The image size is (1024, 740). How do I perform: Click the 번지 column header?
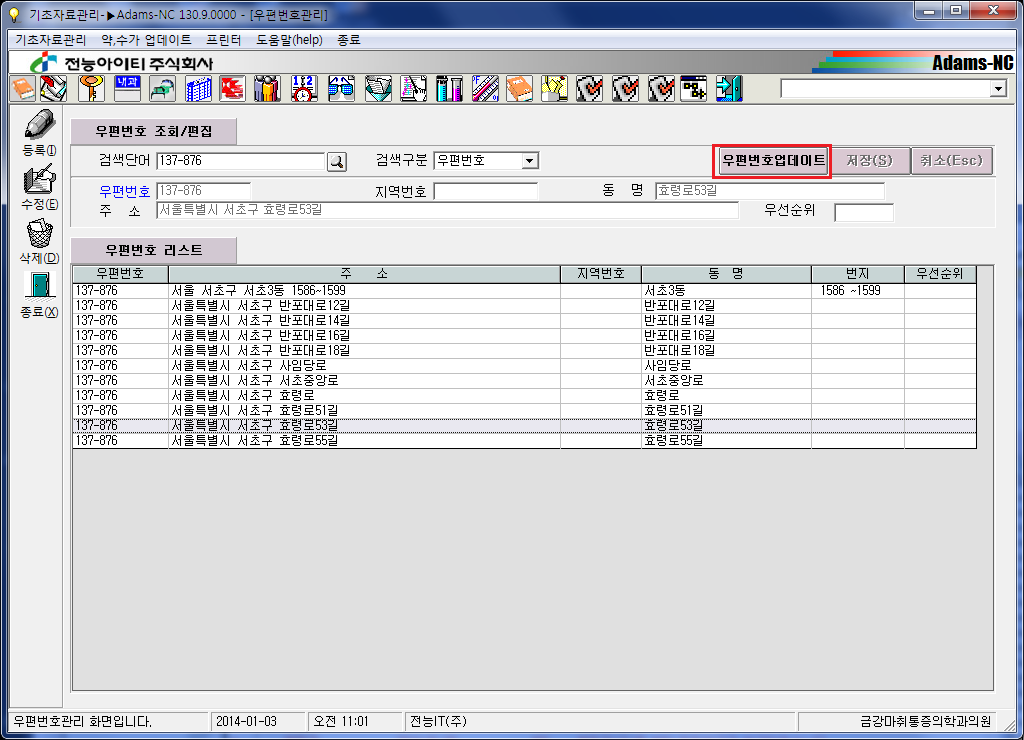(x=857, y=274)
